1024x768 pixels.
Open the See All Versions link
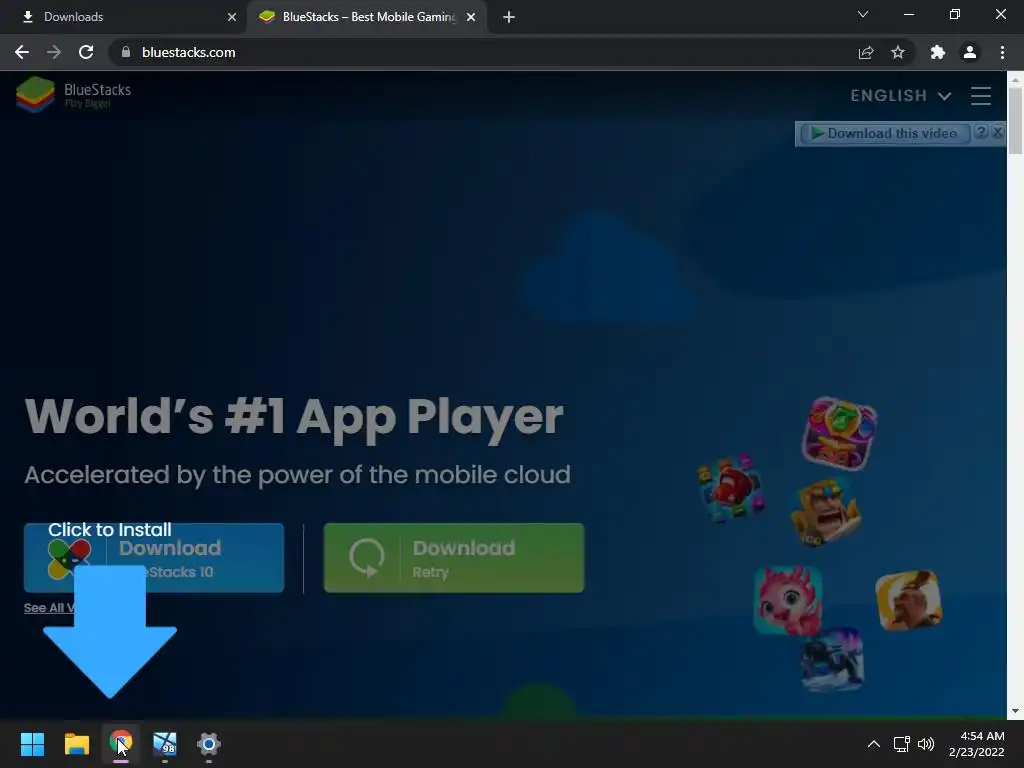click(x=49, y=608)
